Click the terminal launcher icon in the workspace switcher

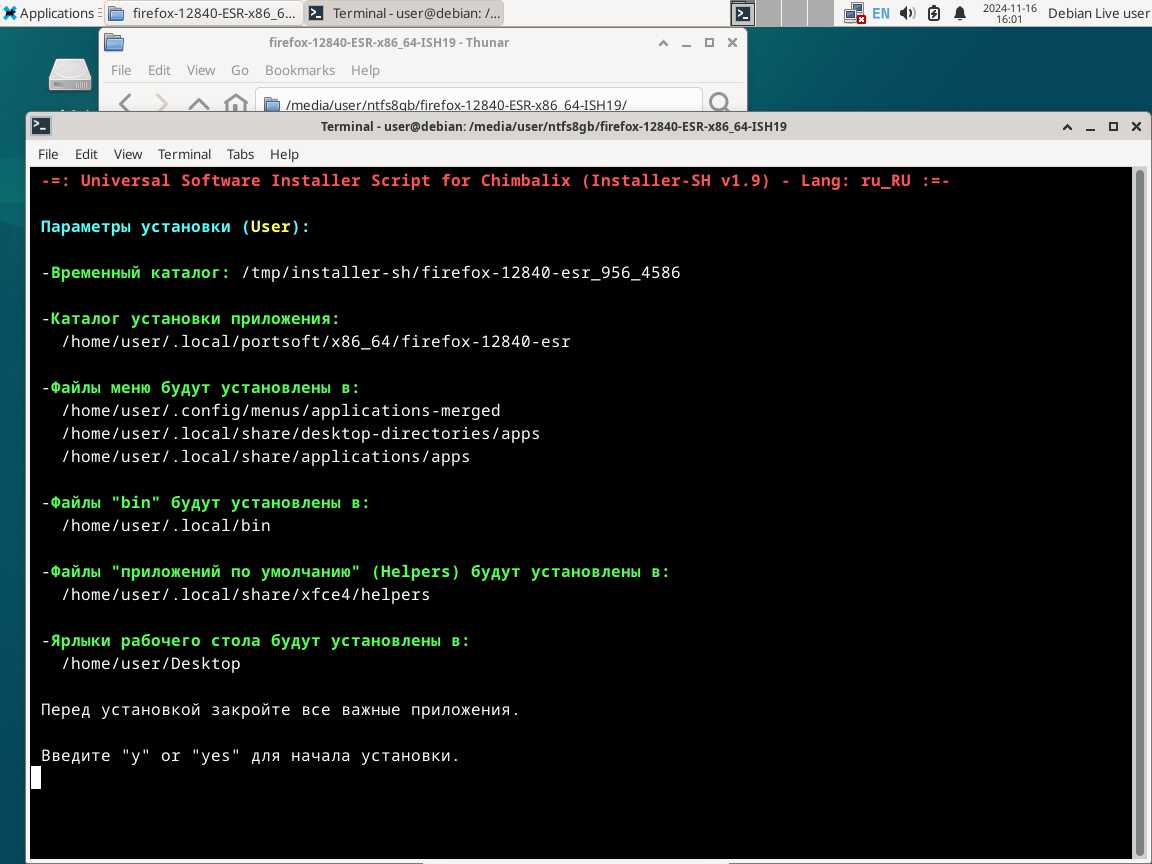tap(743, 13)
